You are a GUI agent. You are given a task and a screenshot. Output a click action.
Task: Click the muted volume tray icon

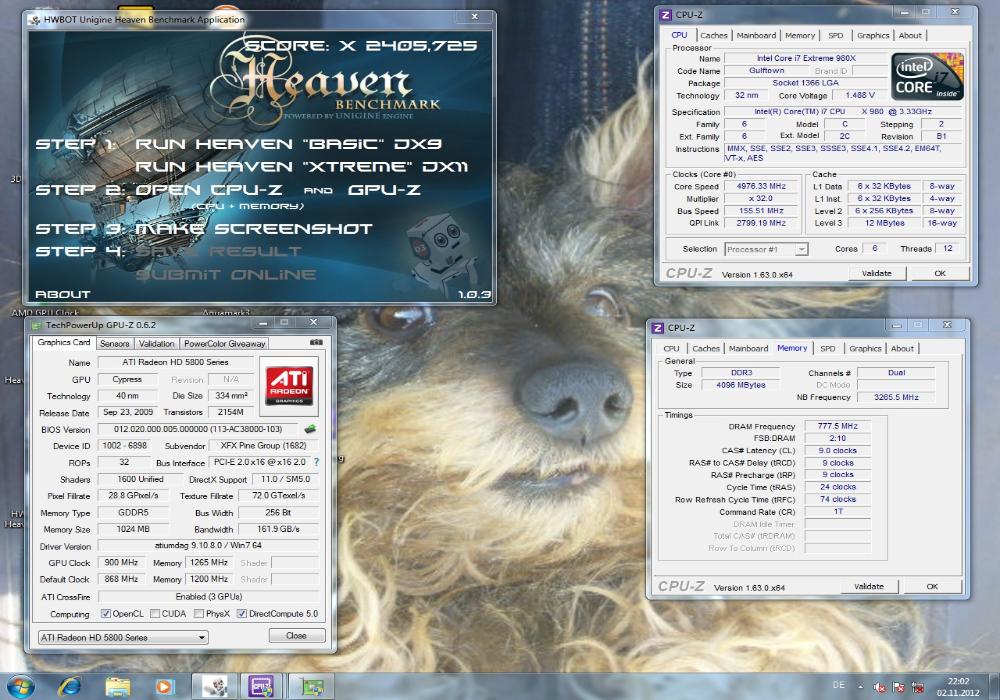click(x=879, y=687)
